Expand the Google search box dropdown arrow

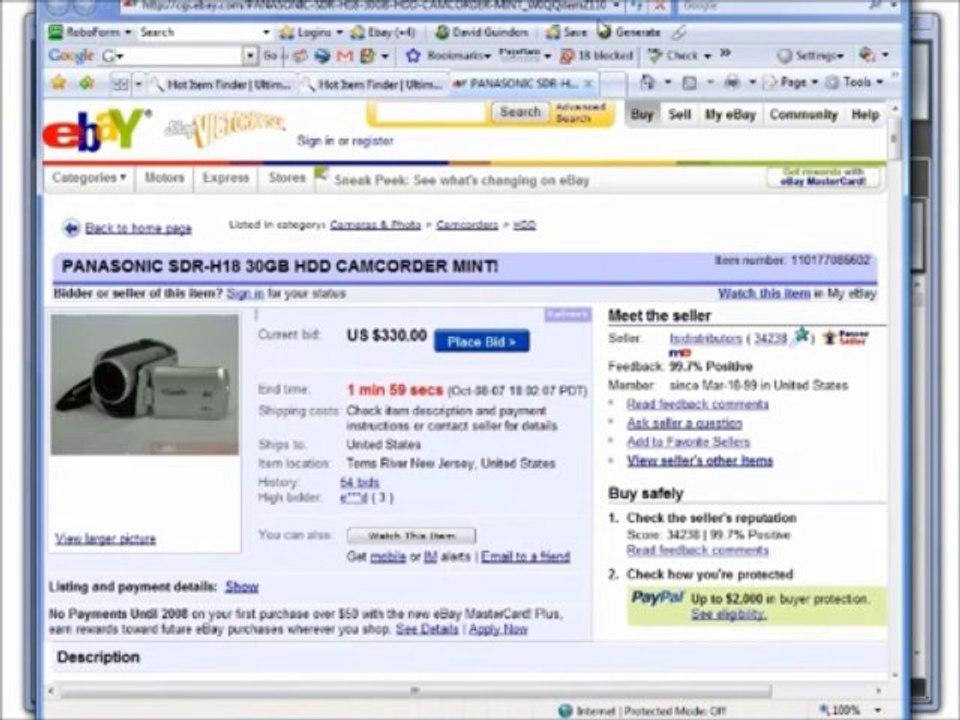[250, 56]
